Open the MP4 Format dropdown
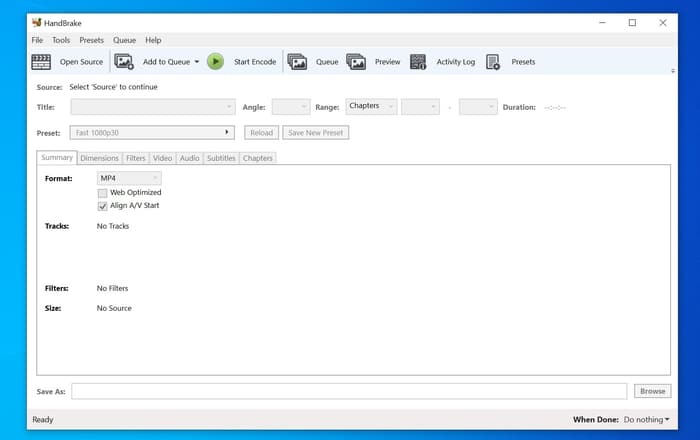The width and height of the screenshot is (700, 440). (129, 178)
